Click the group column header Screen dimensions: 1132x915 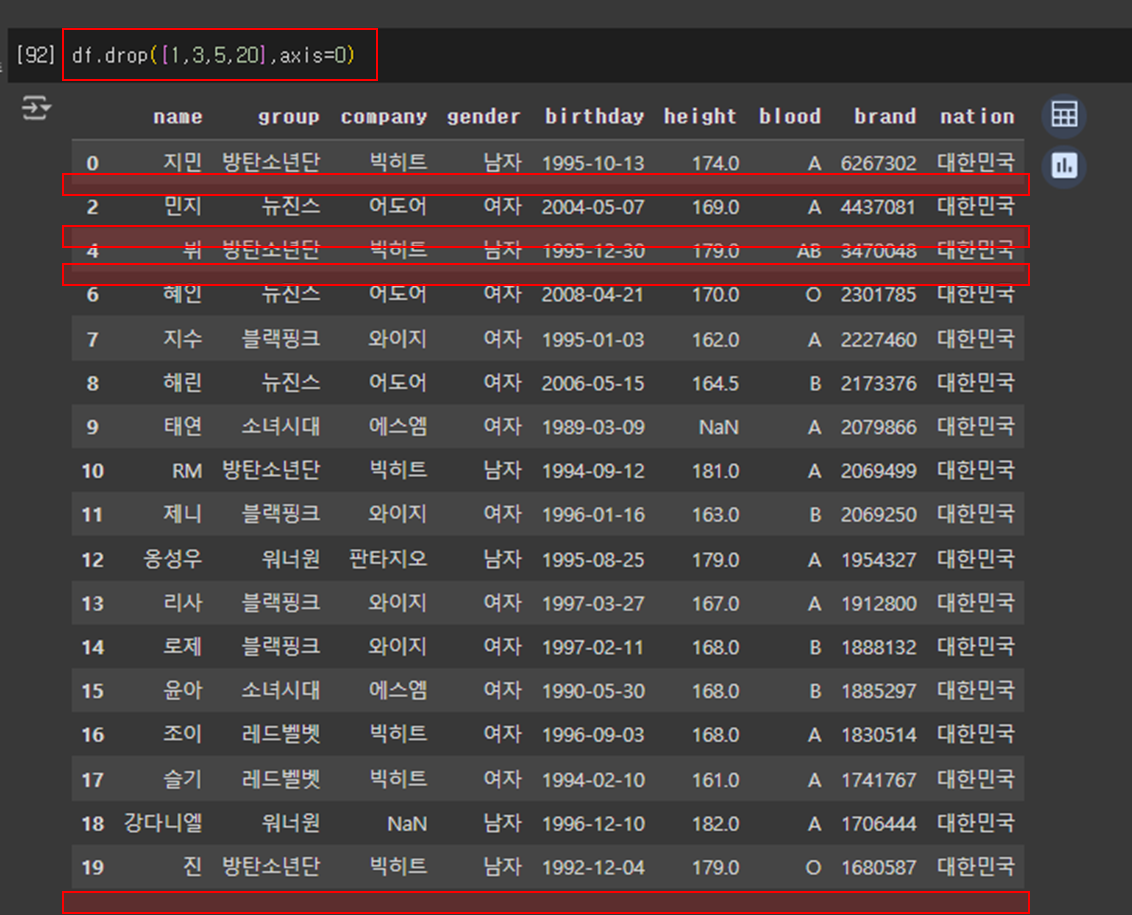(x=289, y=116)
